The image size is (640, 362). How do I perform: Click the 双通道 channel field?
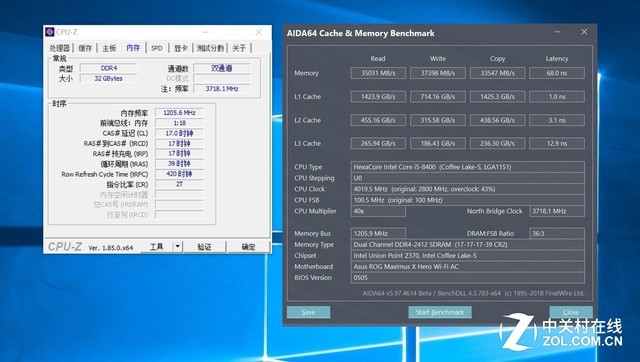click(x=222, y=68)
